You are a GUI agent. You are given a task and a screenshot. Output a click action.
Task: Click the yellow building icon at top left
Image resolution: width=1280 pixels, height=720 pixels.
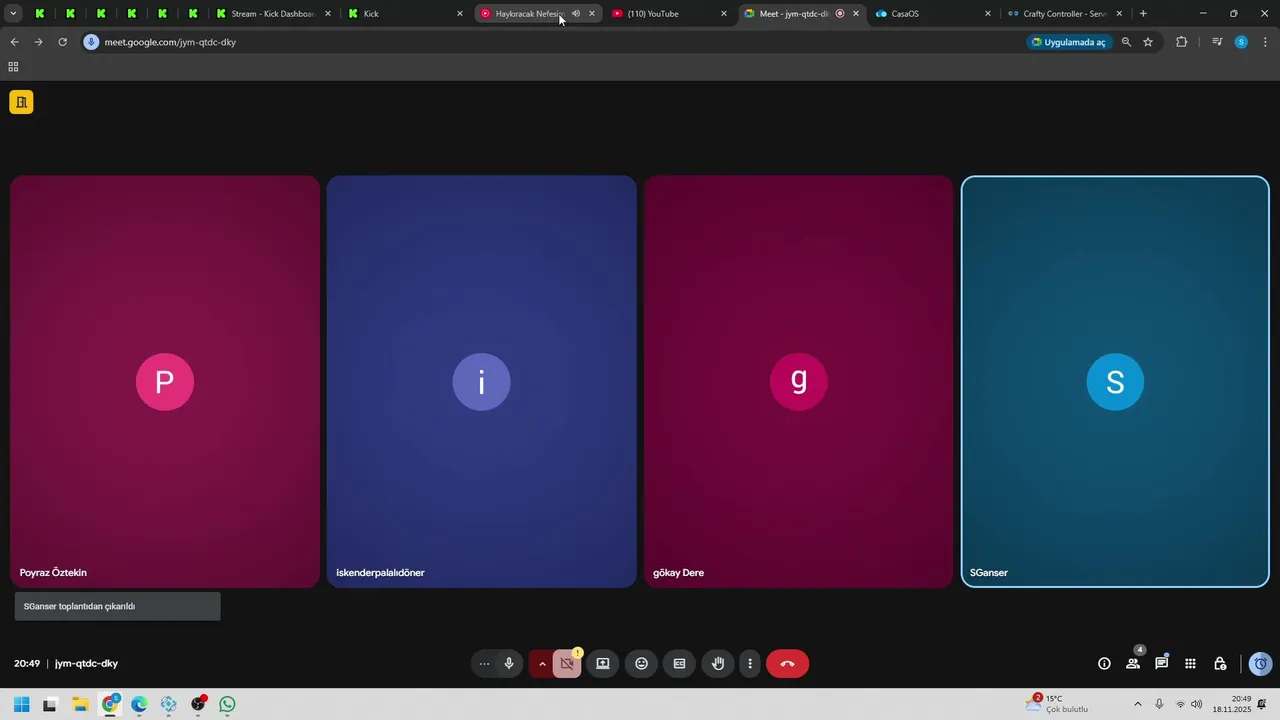tap(21, 102)
